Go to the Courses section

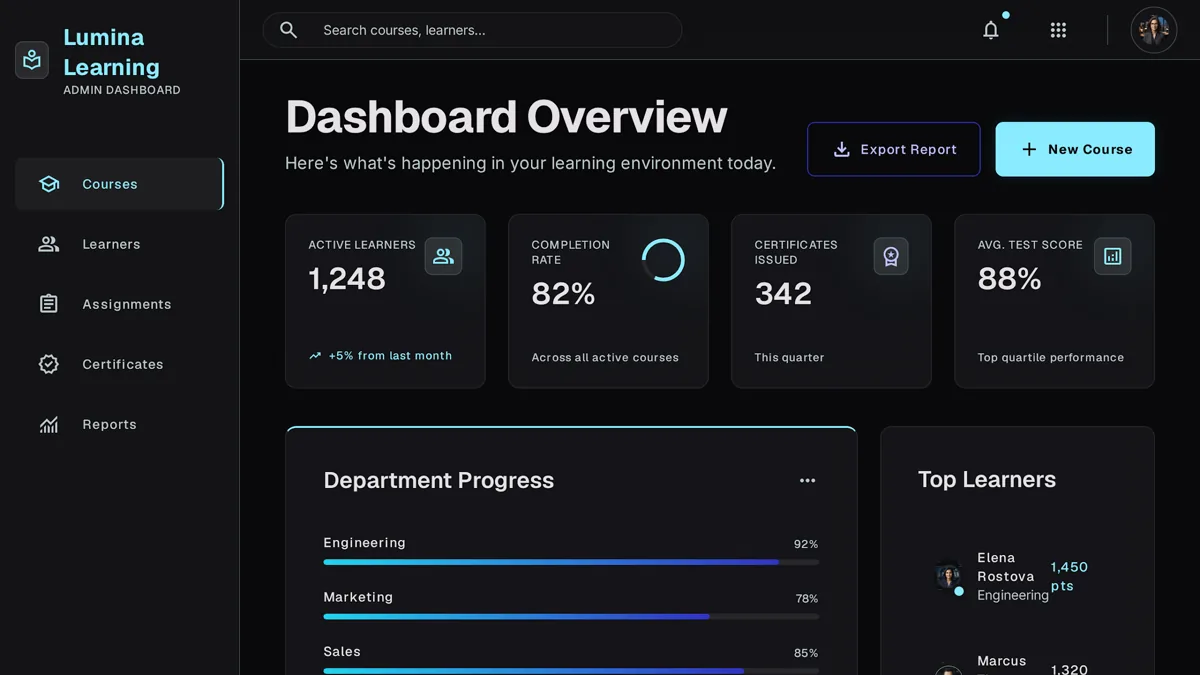click(119, 184)
